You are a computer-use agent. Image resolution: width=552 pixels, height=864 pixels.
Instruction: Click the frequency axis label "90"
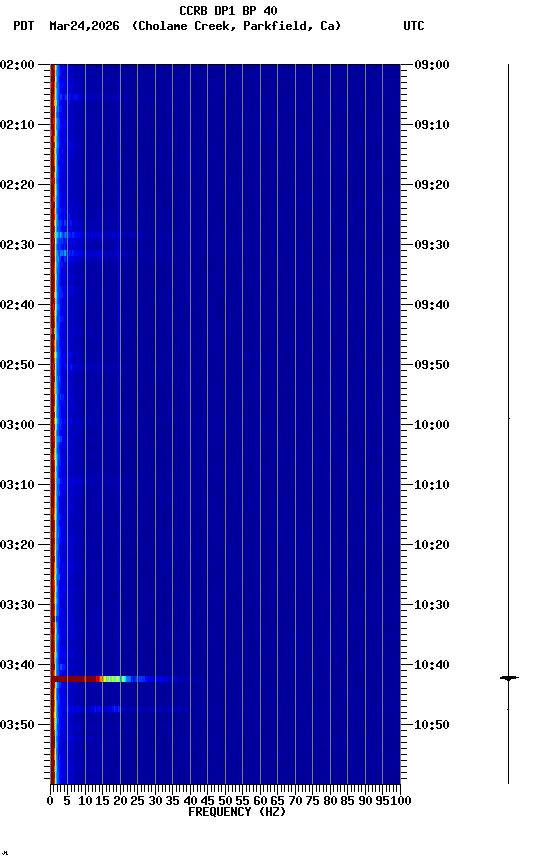(x=365, y=801)
